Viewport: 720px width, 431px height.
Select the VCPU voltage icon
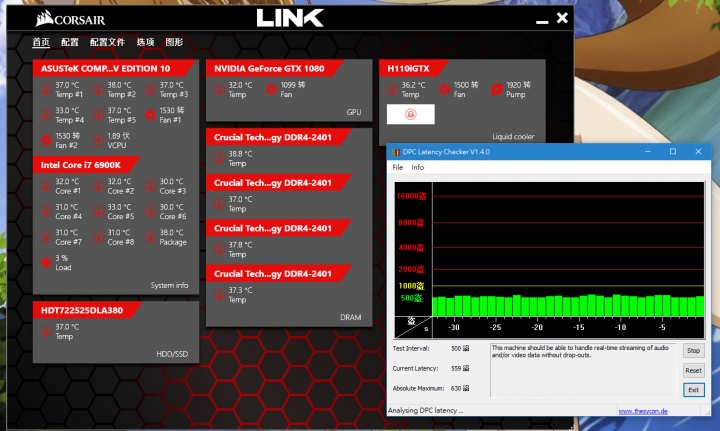(98, 140)
